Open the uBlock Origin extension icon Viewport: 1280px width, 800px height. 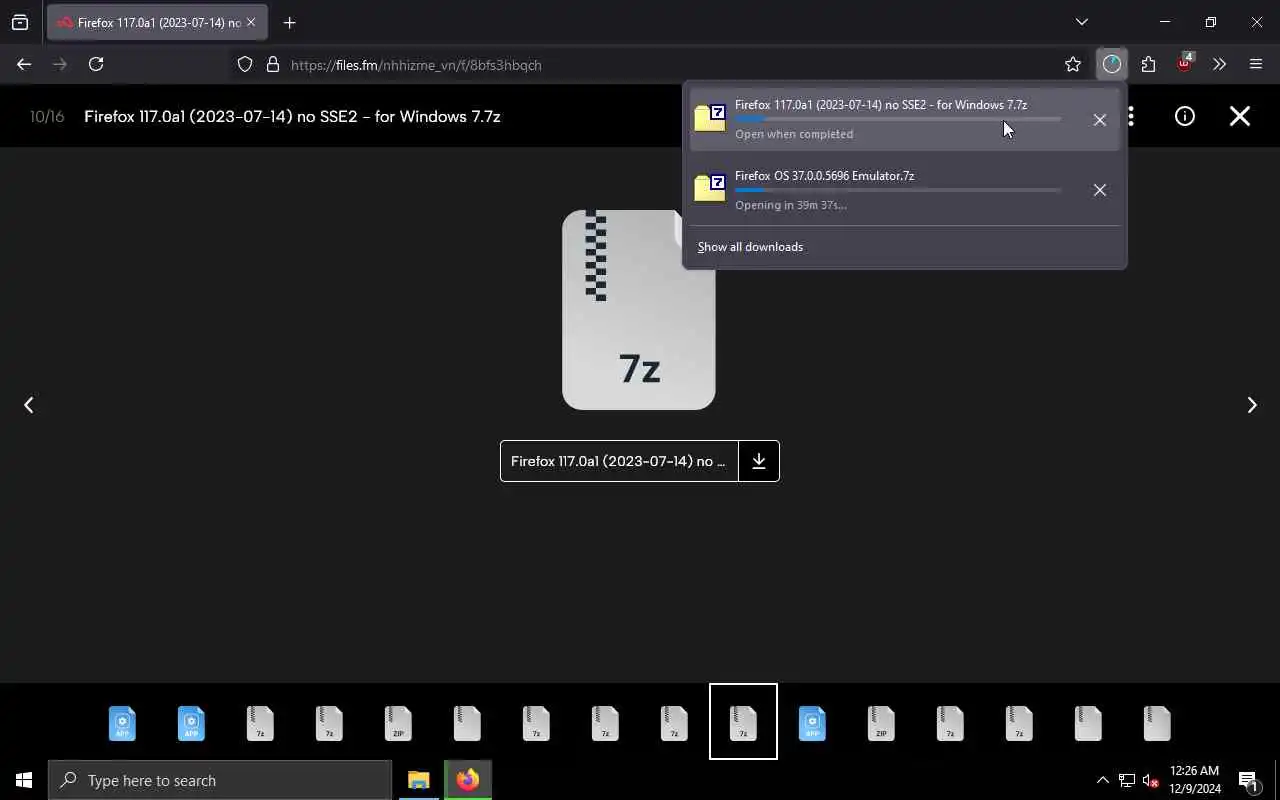tap(1184, 64)
